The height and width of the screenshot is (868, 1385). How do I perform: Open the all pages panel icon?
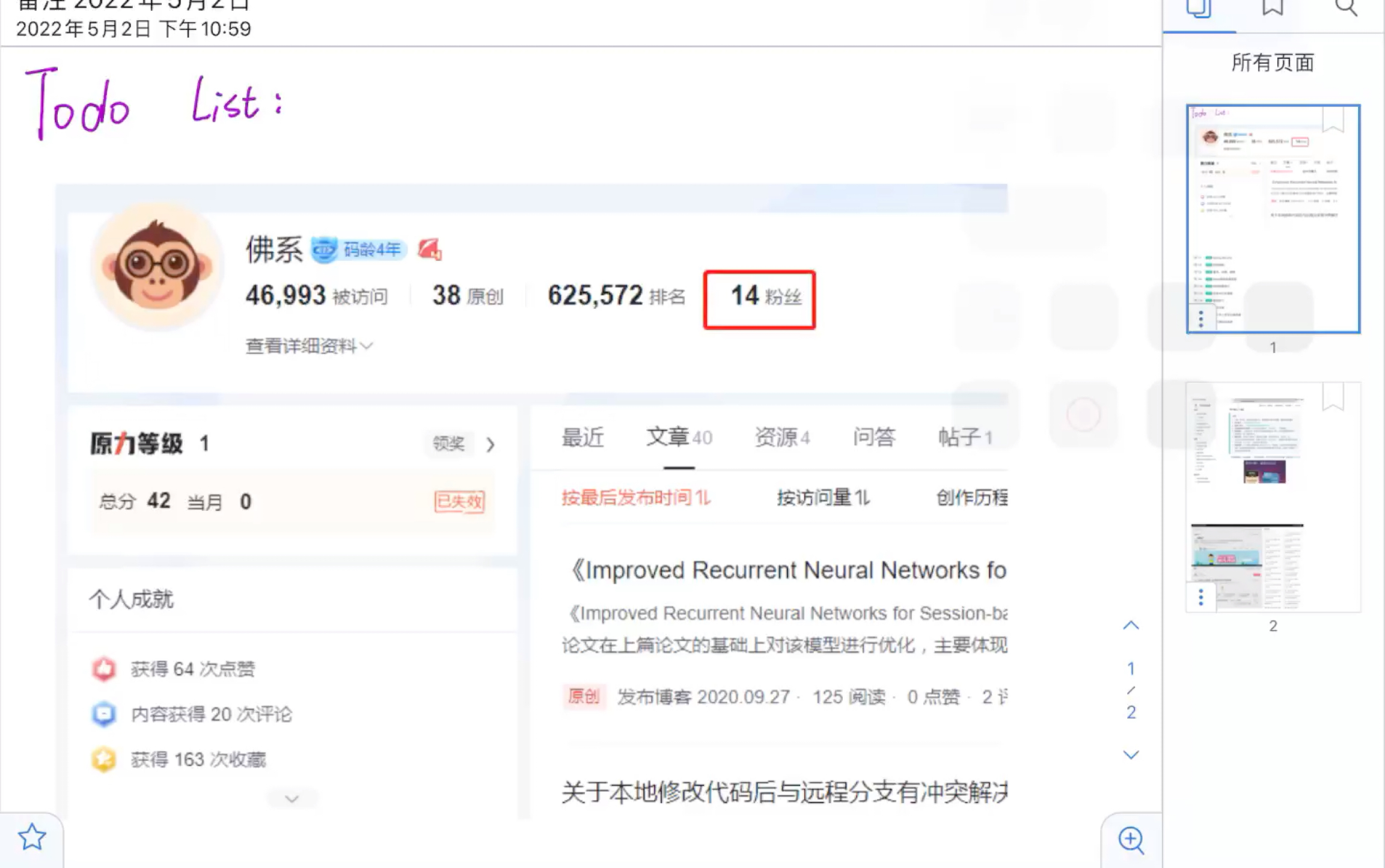coord(1199,9)
